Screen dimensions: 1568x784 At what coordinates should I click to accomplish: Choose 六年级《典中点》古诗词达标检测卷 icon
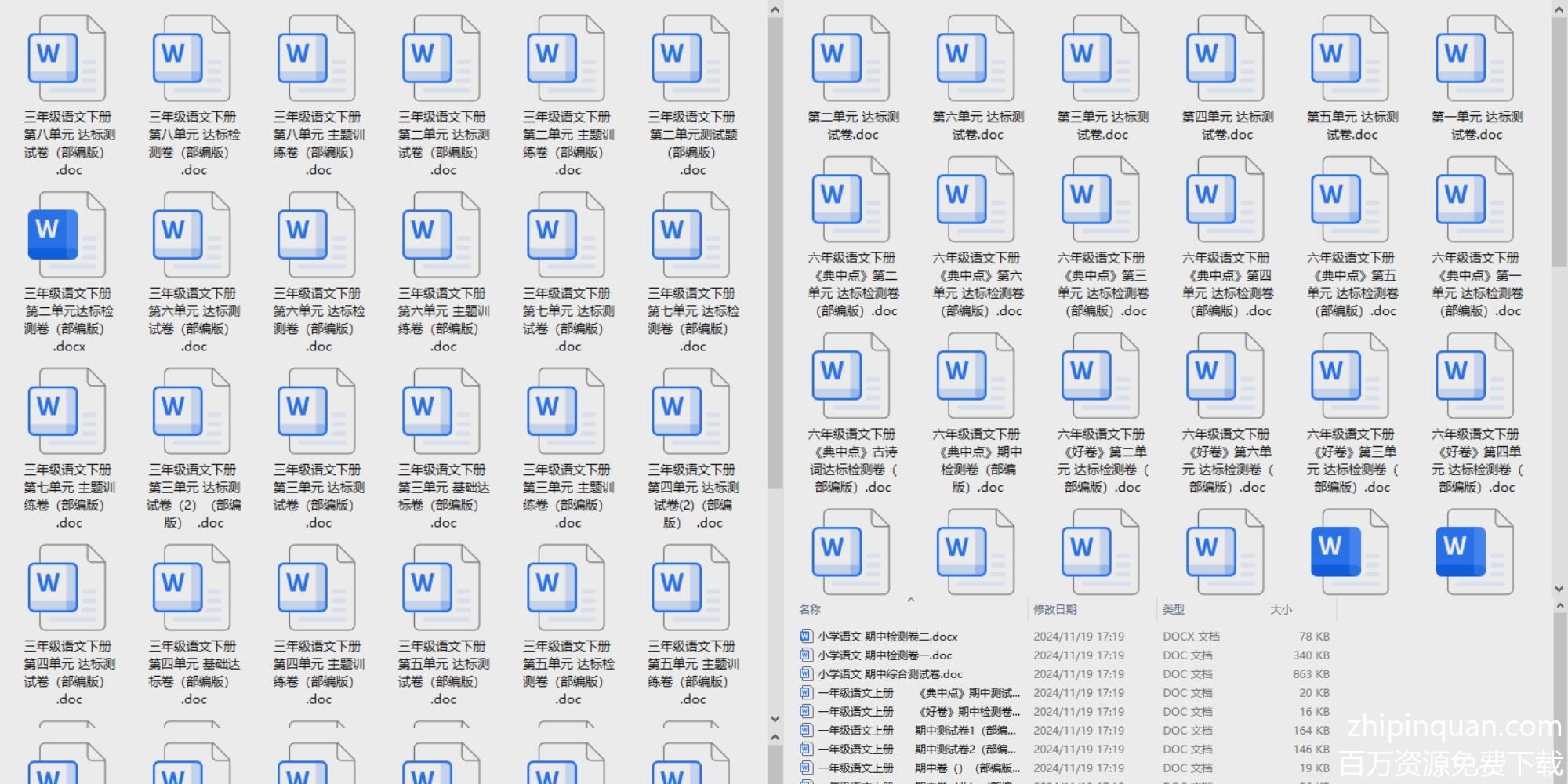click(x=851, y=376)
